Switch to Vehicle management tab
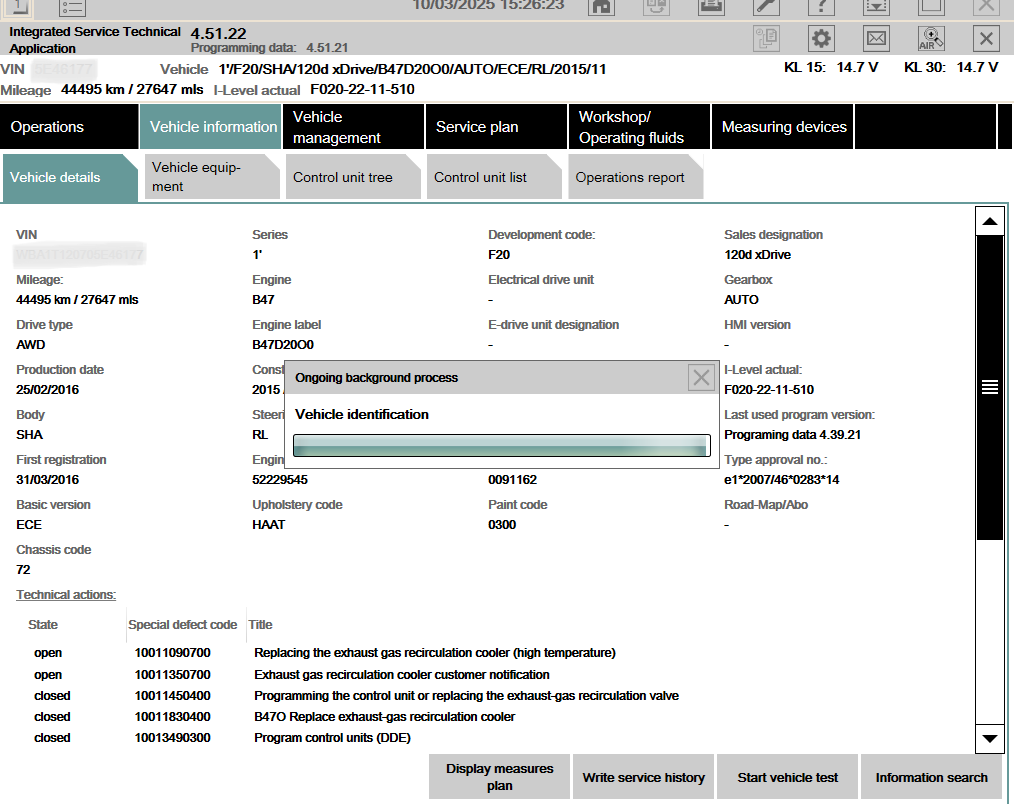The width and height of the screenshot is (1014, 804). click(x=353, y=127)
